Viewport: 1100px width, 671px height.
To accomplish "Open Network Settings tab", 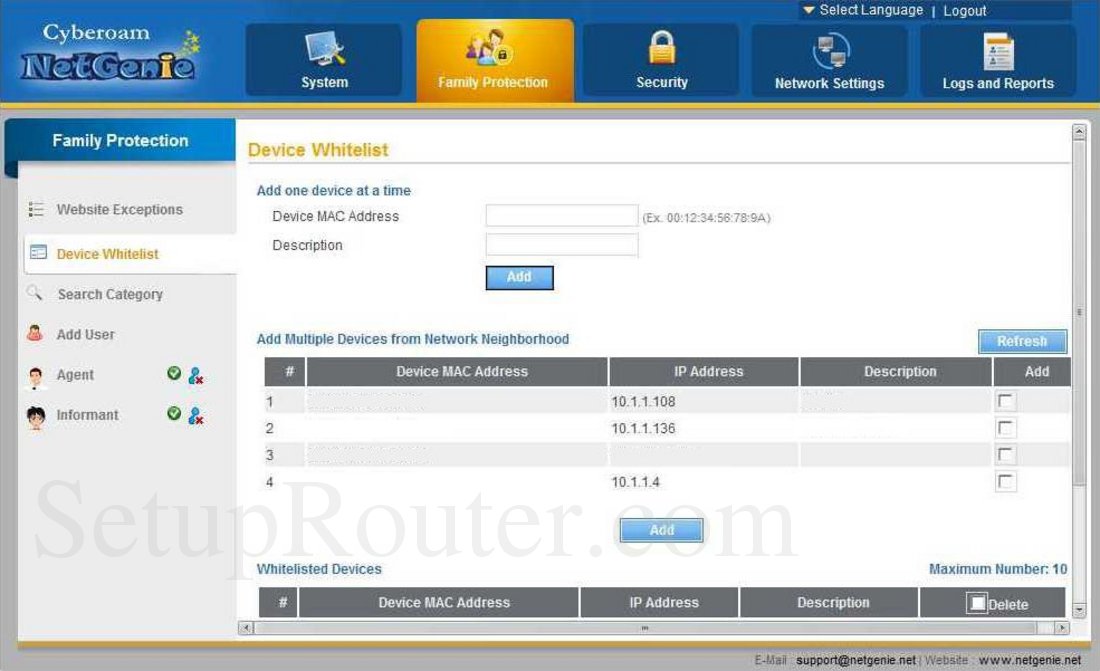I will tap(829, 62).
